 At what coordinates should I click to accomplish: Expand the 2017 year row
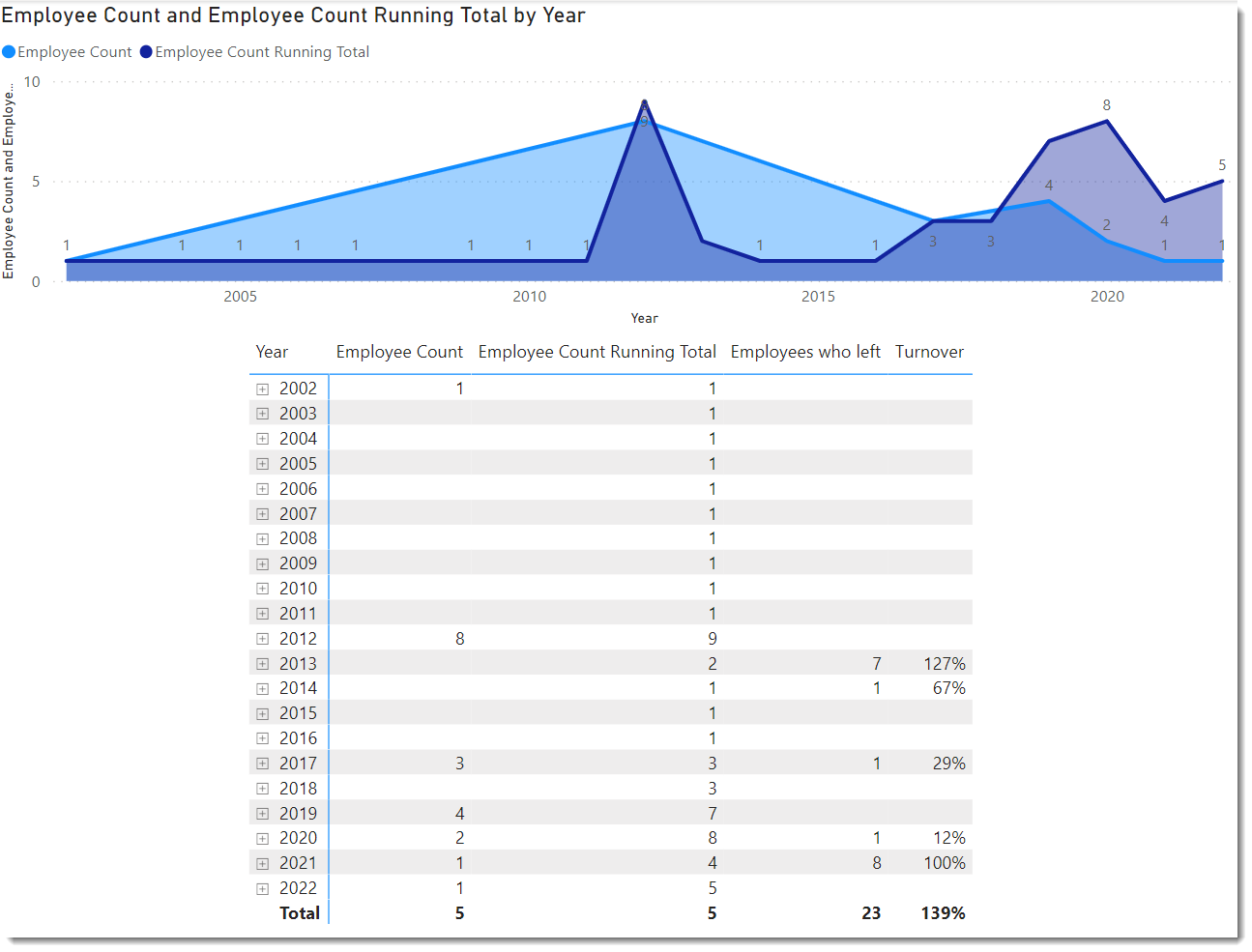pos(262,764)
